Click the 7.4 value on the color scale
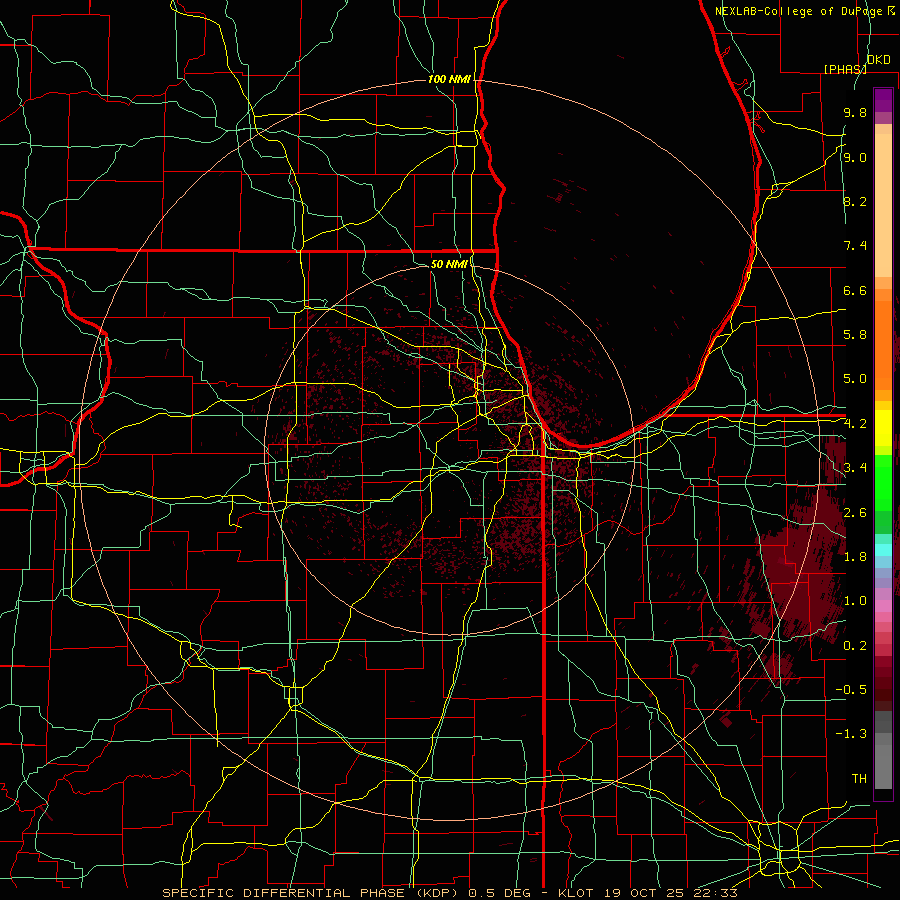The height and width of the screenshot is (900, 900). (x=855, y=246)
